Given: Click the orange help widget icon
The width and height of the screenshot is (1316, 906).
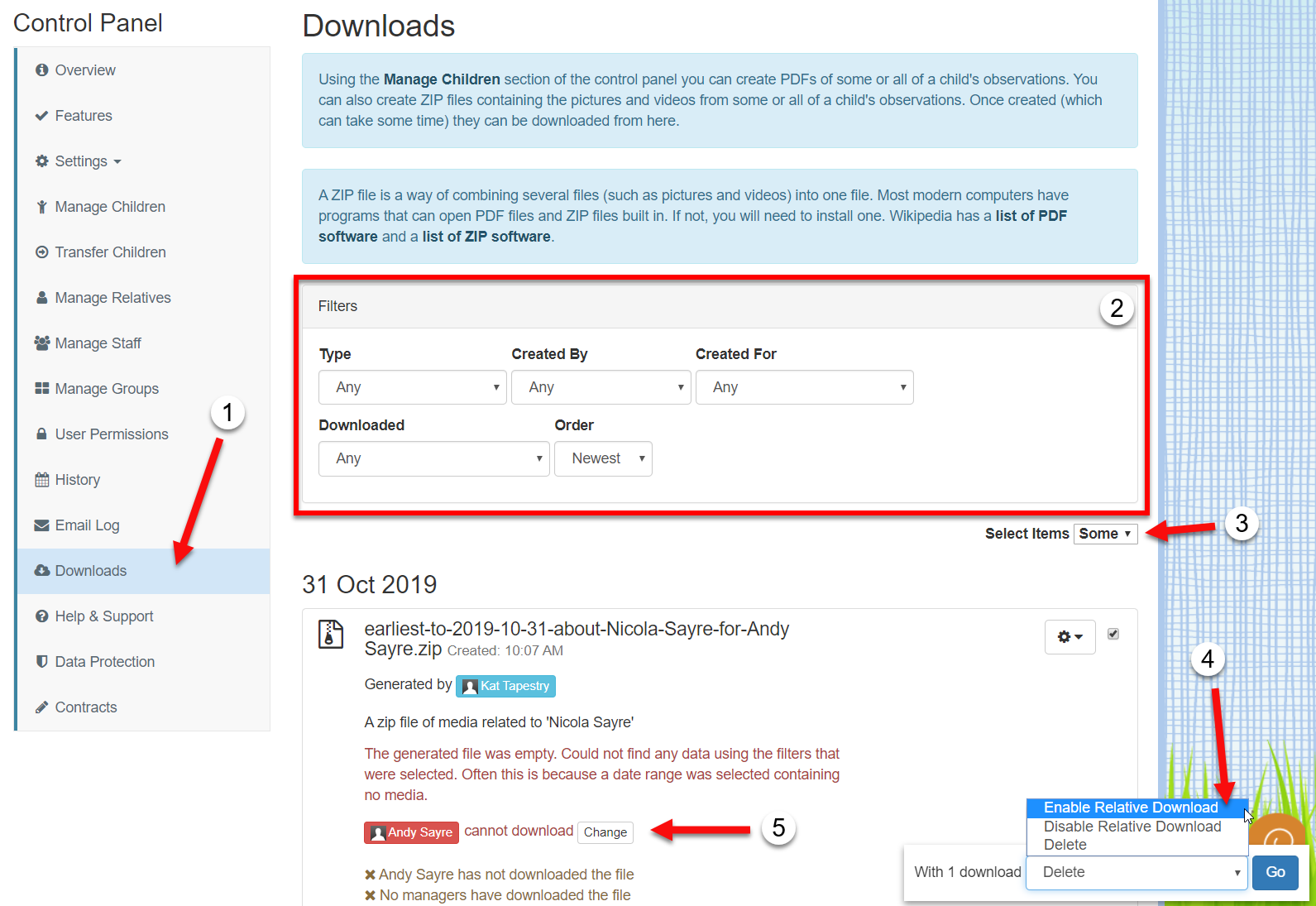Looking at the screenshot, I should [x=1279, y=832].
